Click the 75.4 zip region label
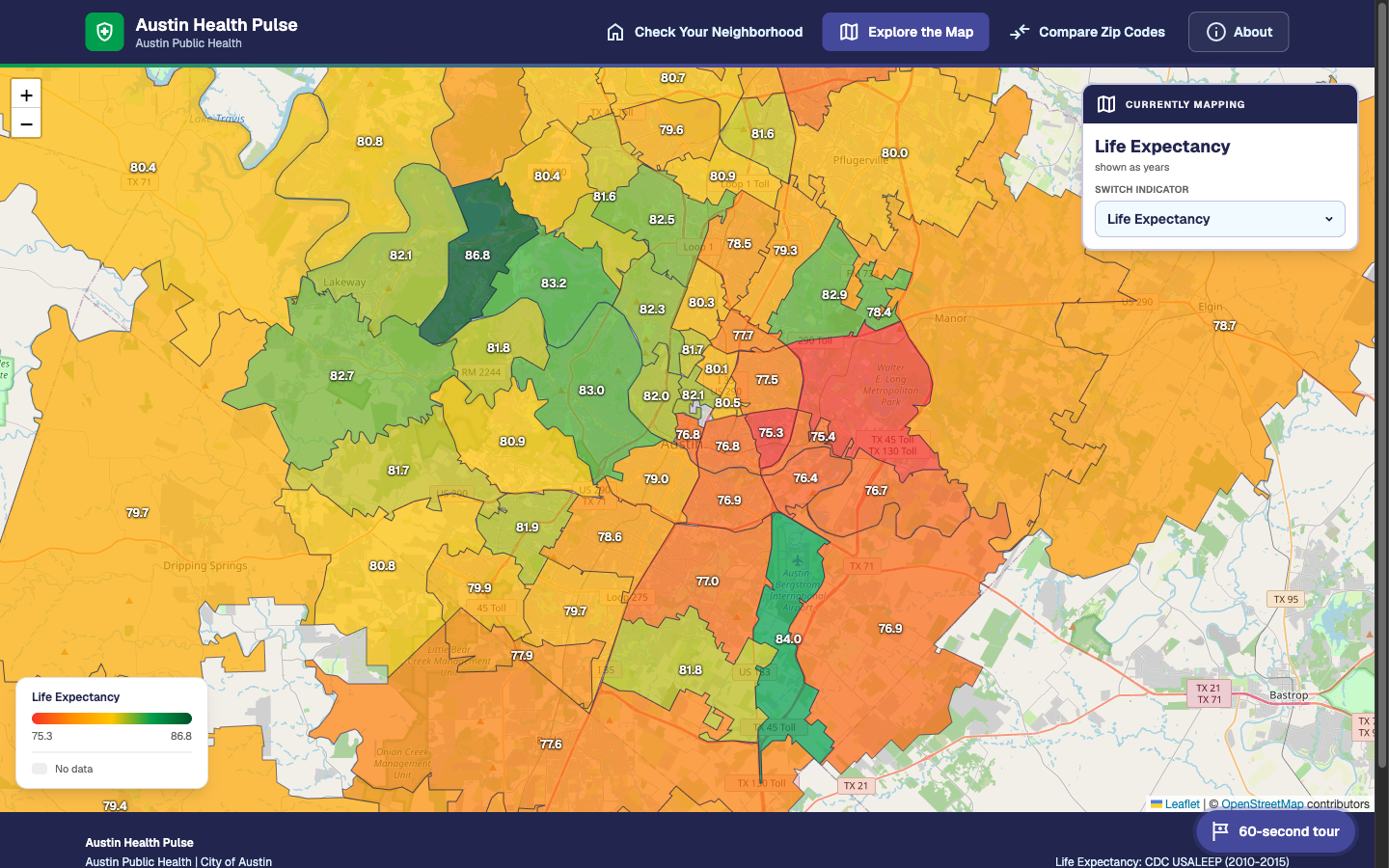 point(823,437)
